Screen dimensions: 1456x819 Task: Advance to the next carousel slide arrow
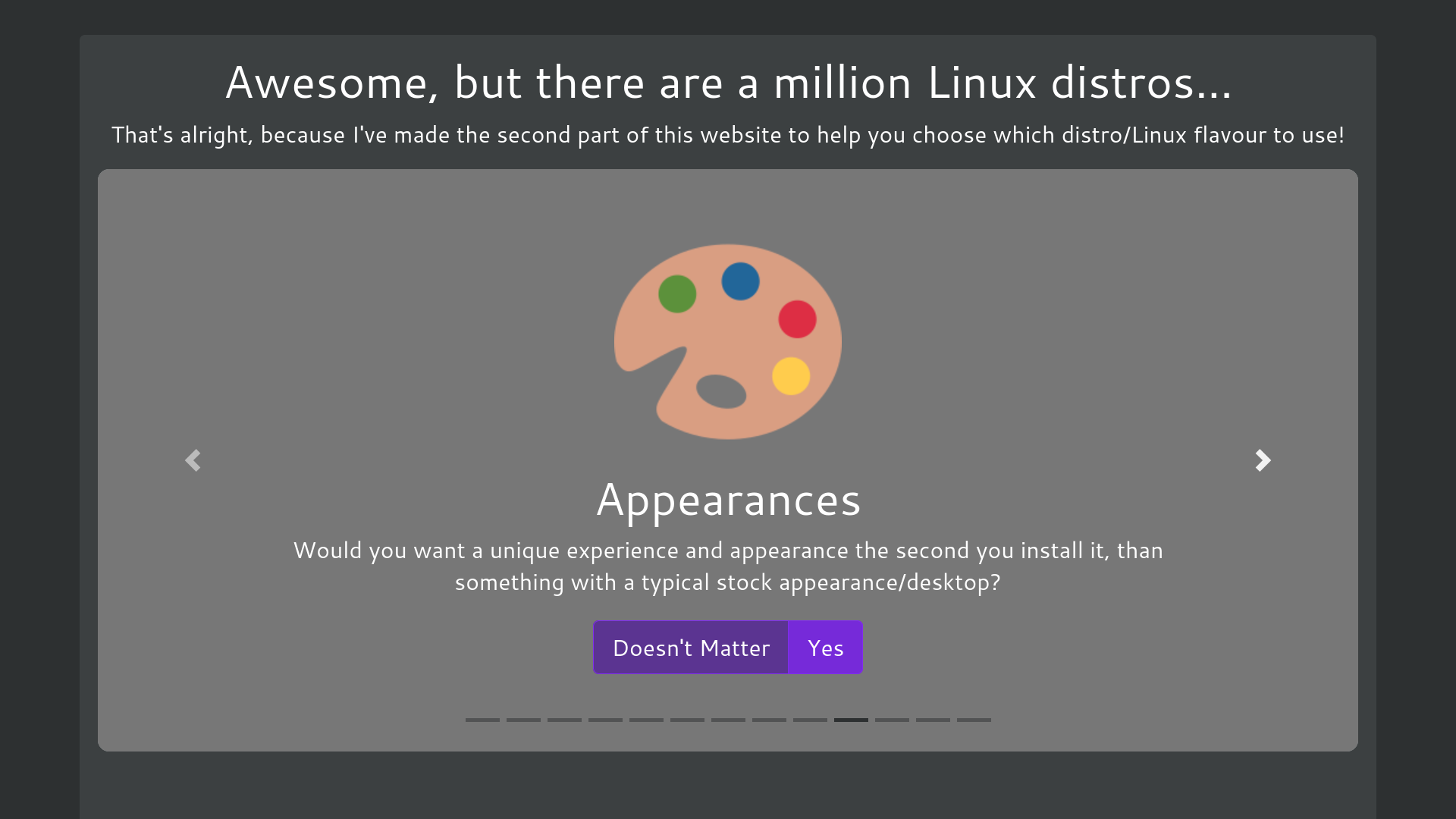[x=1263, y=460]
